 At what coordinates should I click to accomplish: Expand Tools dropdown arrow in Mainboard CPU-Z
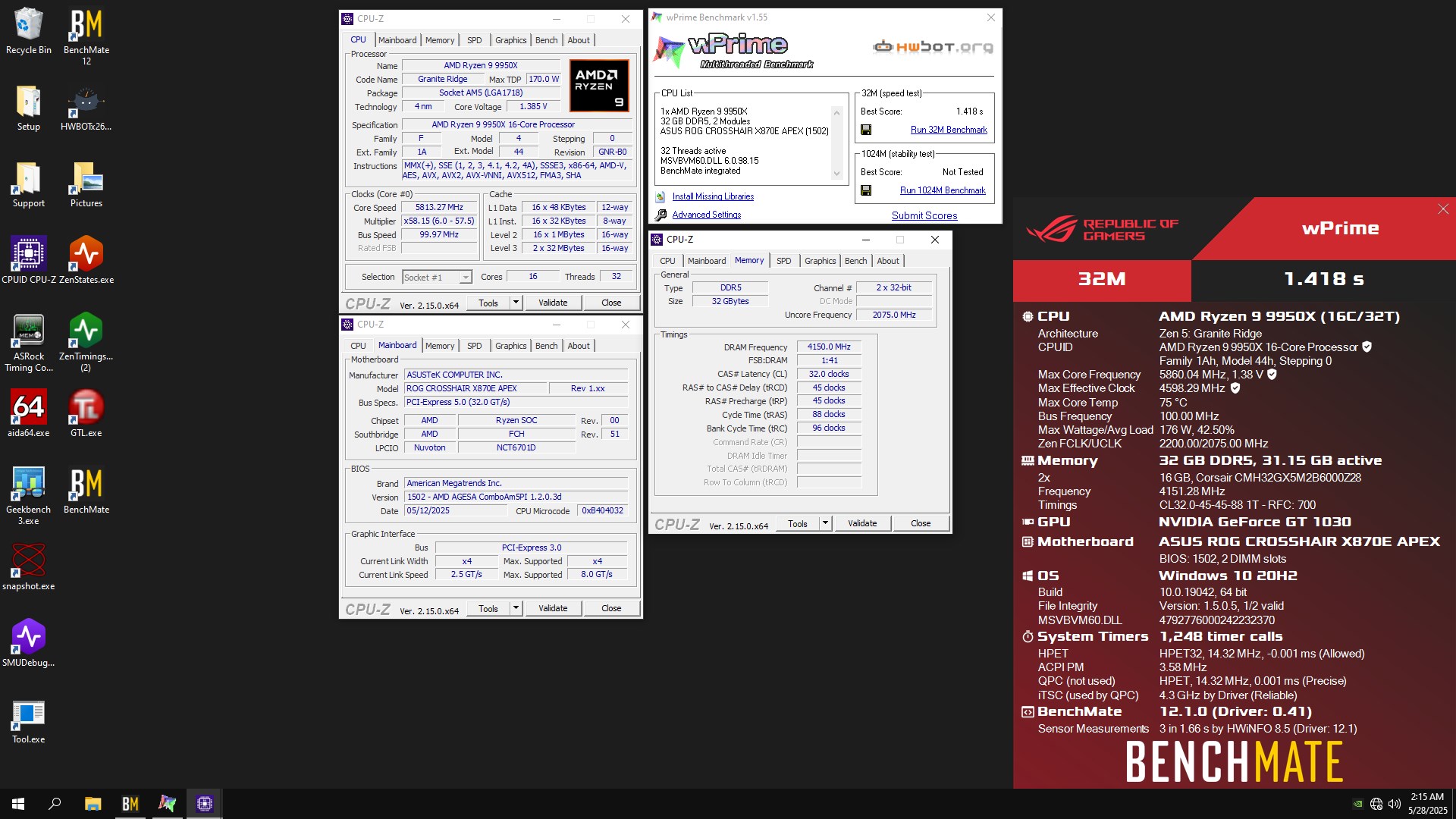516,608
